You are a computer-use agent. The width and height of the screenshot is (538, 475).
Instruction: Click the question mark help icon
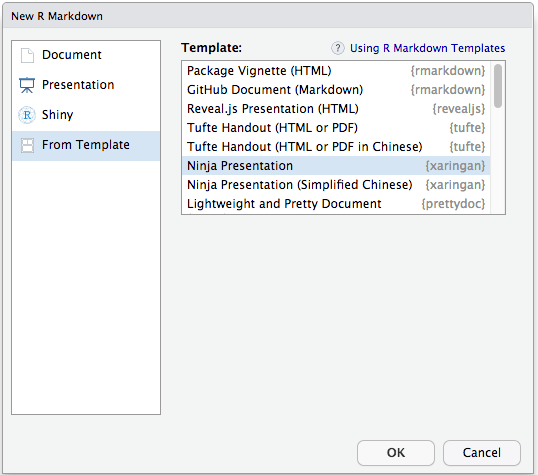[x=338, y=48]
